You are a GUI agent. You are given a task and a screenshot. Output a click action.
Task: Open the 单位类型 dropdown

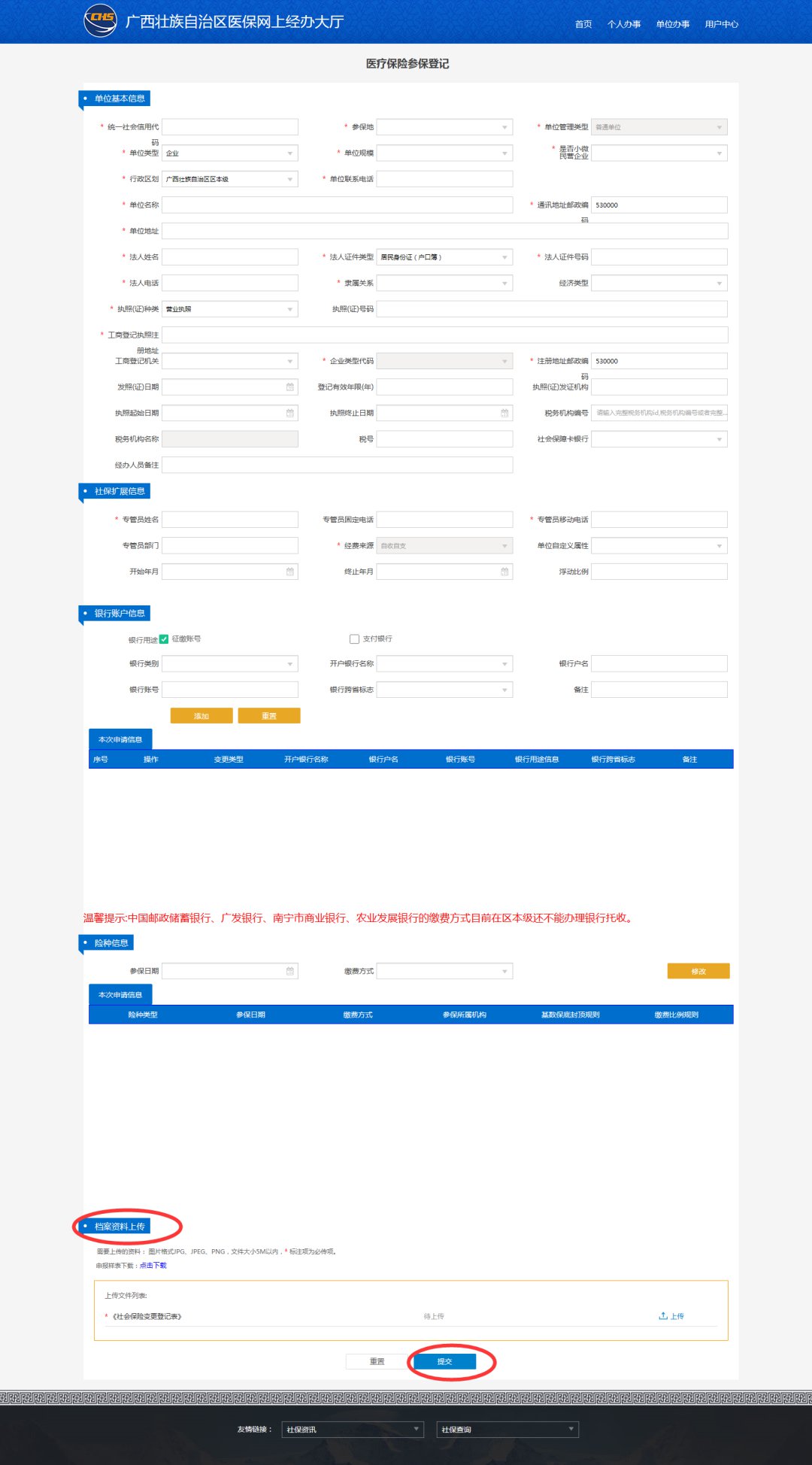pos(230,153)
